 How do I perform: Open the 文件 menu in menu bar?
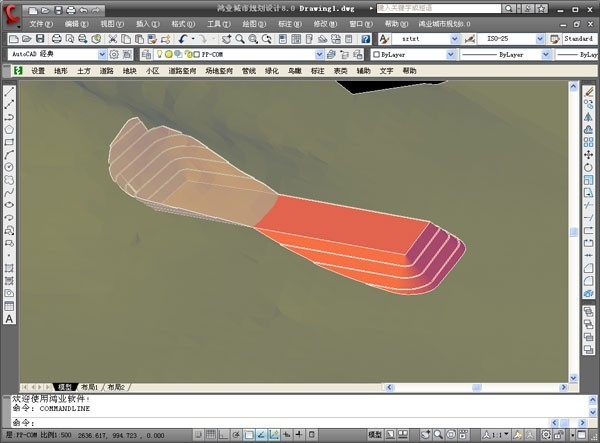tap(41, 22)
